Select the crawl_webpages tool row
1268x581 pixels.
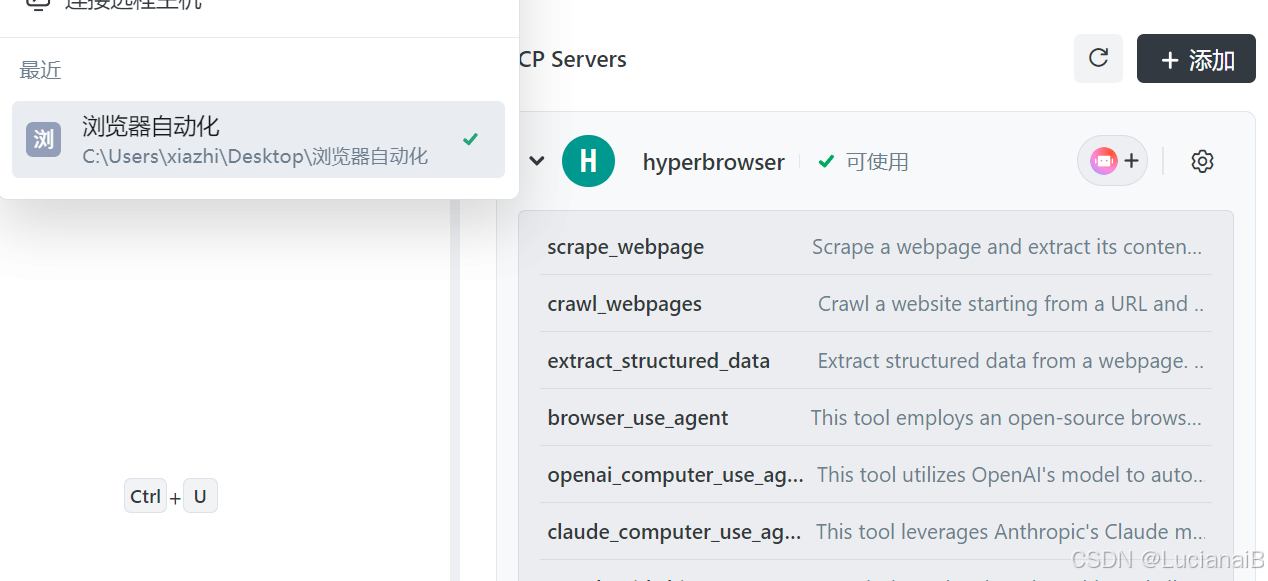point(875,304)
